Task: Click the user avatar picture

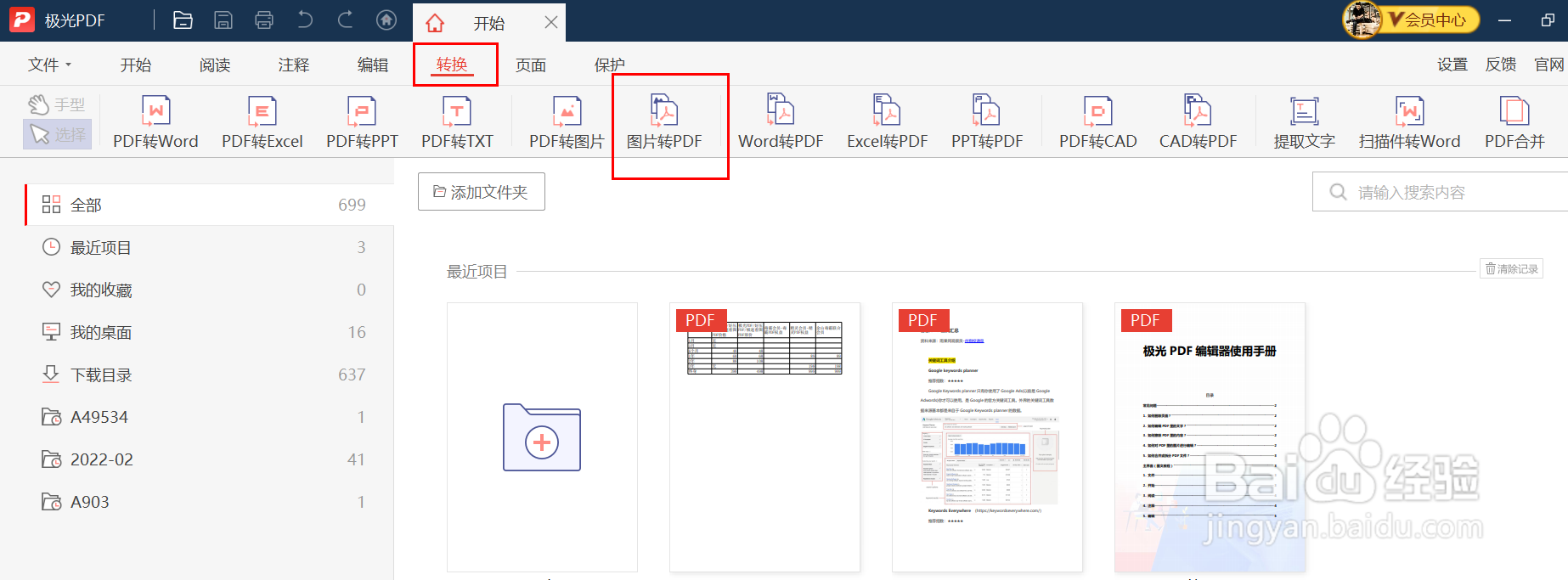Action: (1362, 20)
